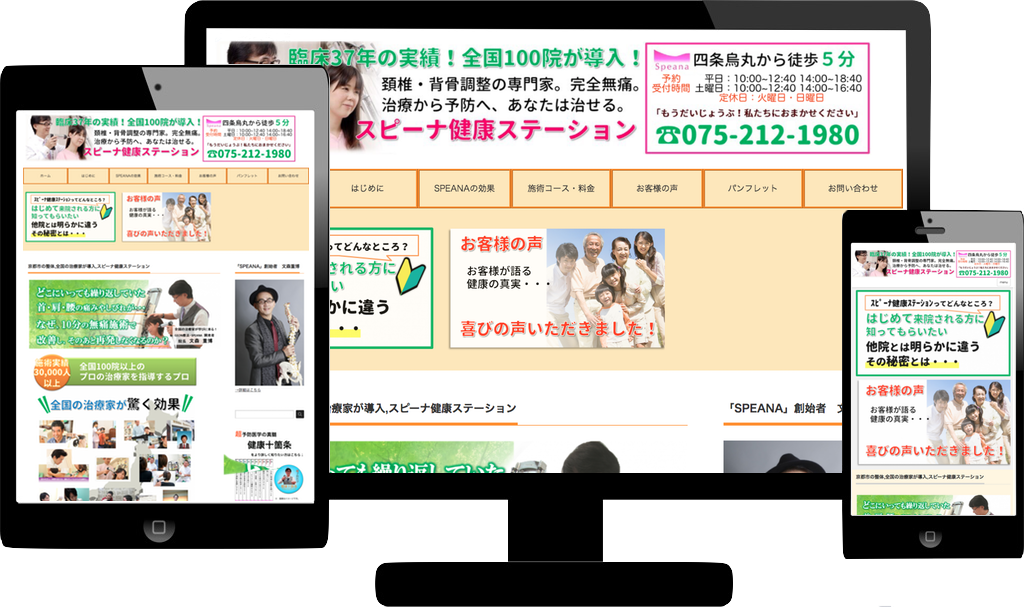Click the search input field on the tablet
Viewport: 1024px width, 607px height.
(x=265, y=414)
